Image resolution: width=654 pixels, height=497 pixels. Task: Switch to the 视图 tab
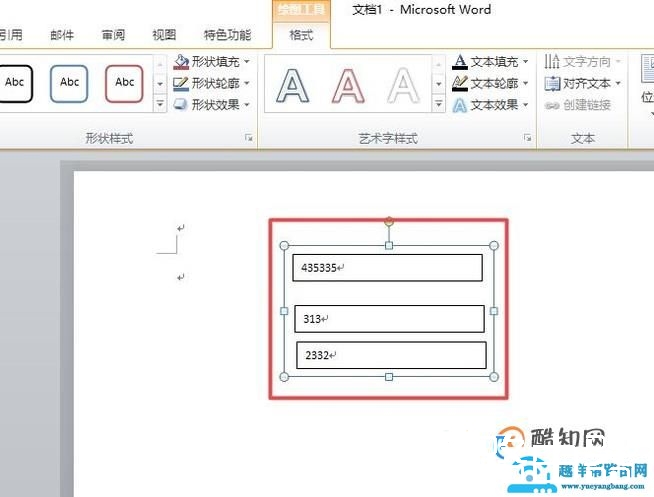click(164, 35)
